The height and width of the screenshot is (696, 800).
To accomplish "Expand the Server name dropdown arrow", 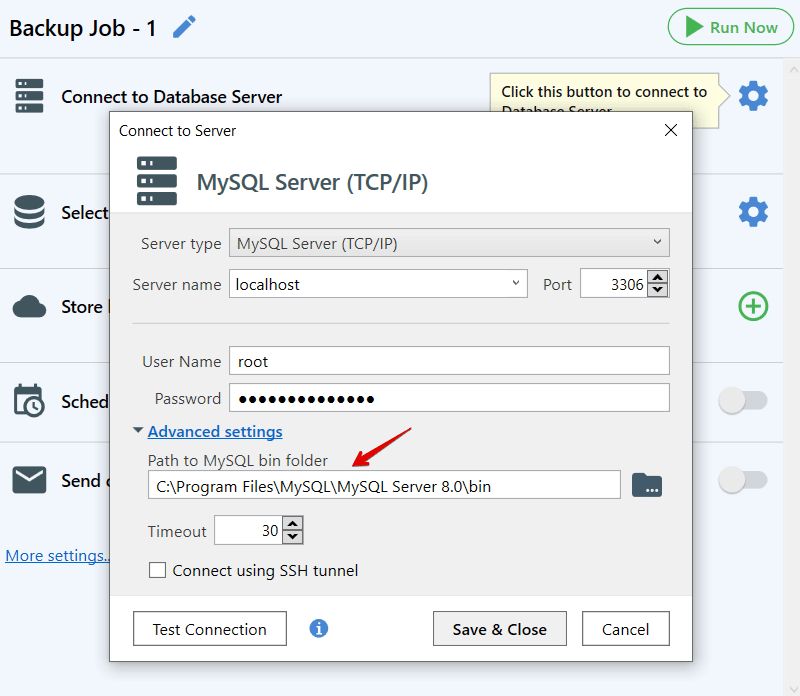I will (516, 283).
